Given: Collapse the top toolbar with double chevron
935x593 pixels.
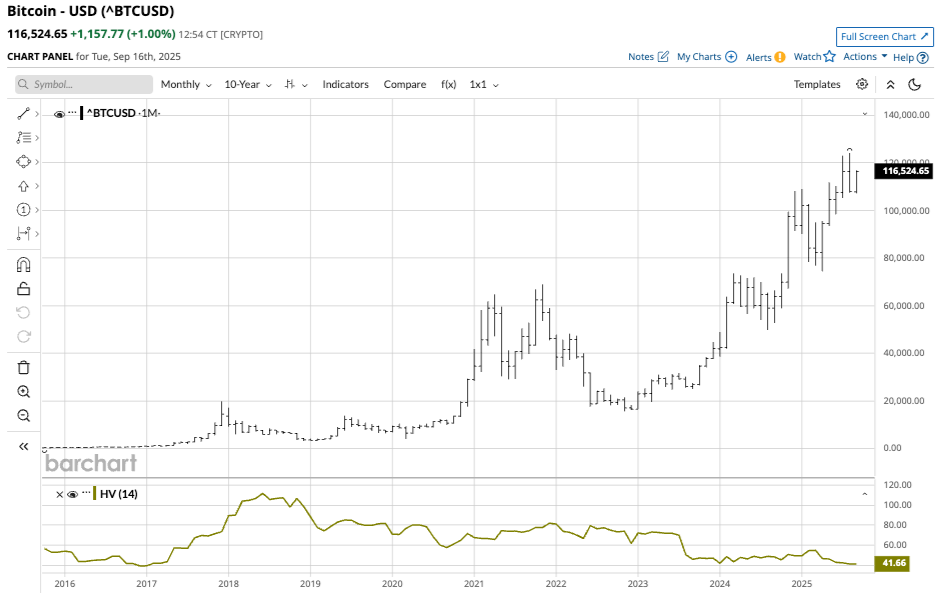Looking at the screenshot, I should [890, 84].
